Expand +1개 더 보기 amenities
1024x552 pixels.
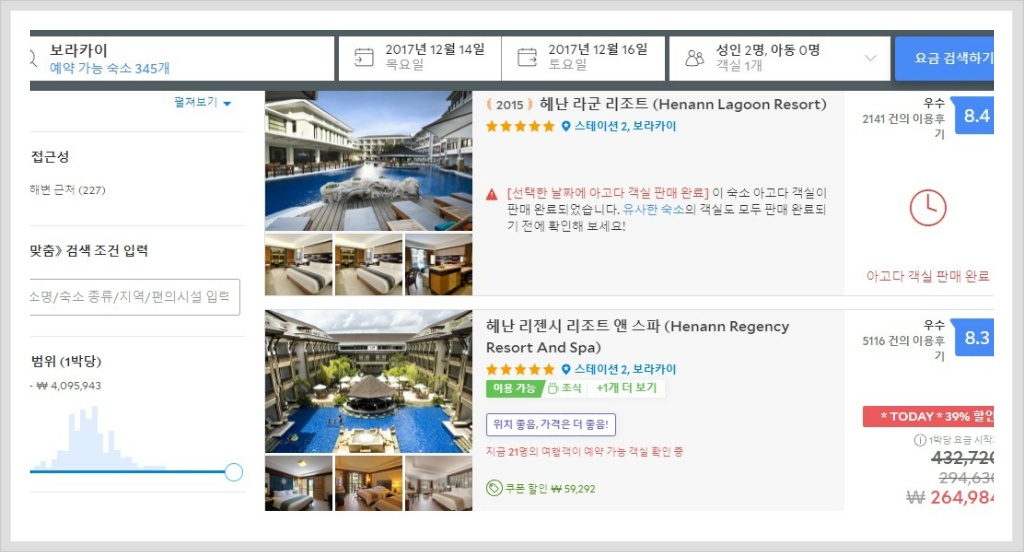click(x=626, y=388)
